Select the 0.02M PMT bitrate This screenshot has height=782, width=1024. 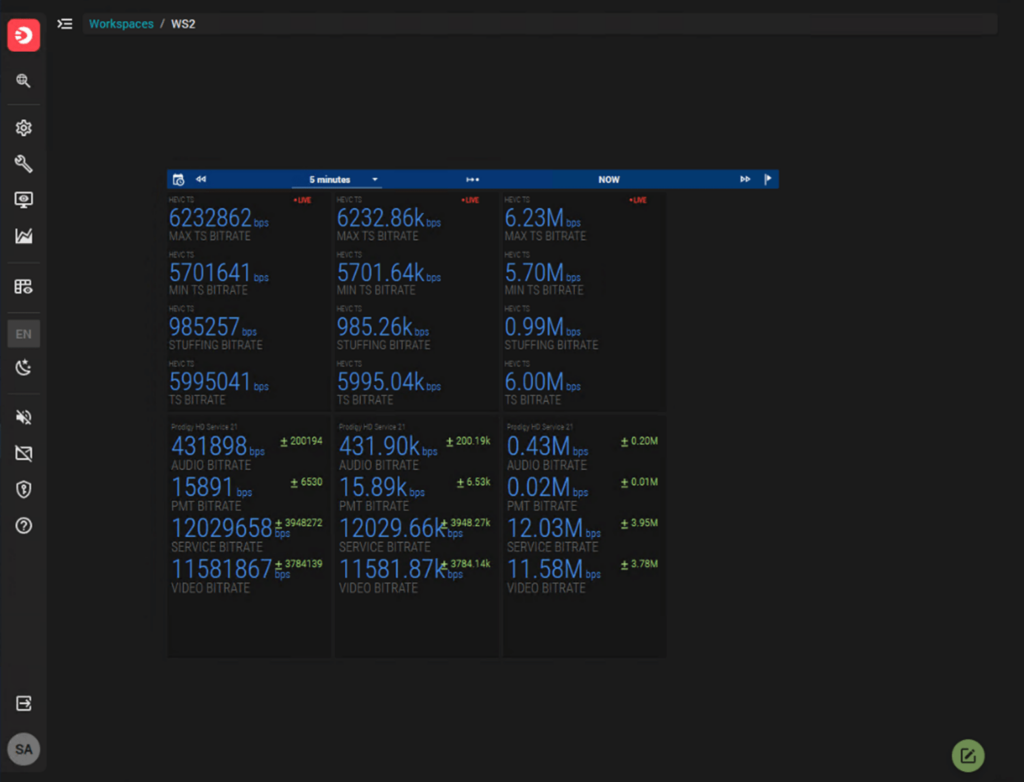[547, 488]
